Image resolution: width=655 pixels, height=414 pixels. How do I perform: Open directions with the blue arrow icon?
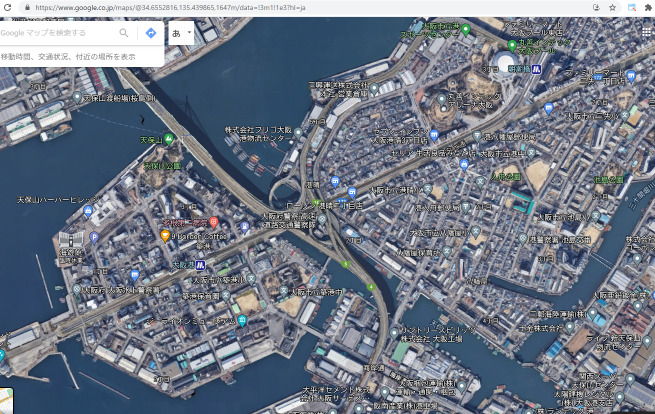pyautogui.click(x=150, y=33)
